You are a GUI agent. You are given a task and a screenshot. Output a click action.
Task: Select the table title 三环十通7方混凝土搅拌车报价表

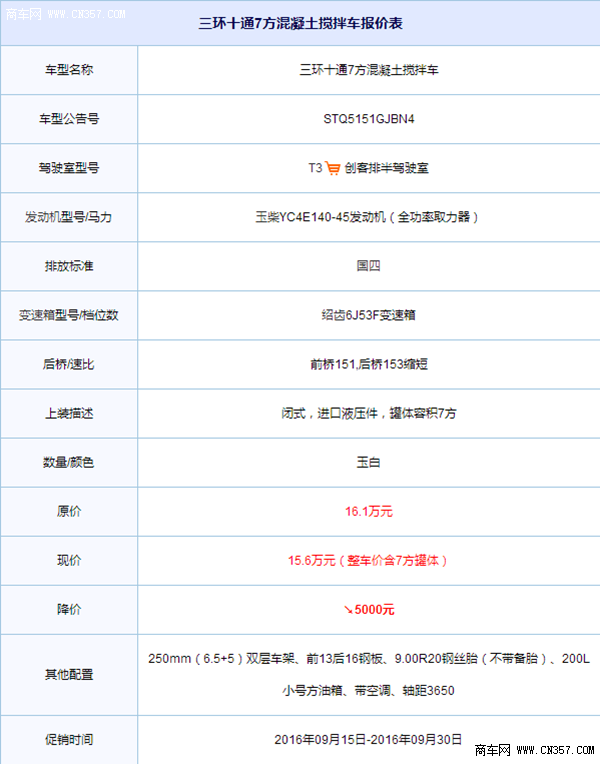point(300,23)
